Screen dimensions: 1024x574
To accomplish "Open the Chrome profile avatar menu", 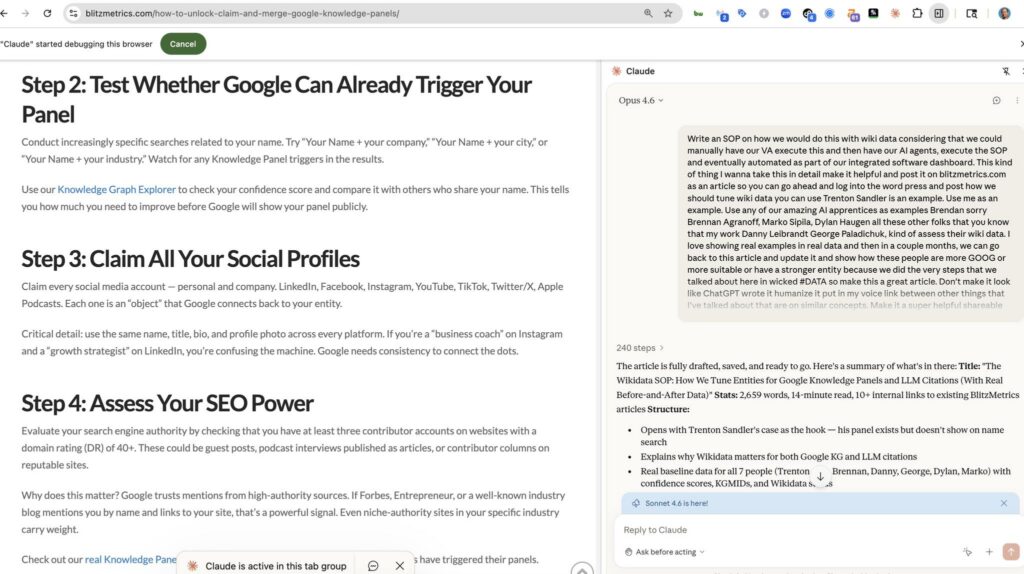I will tap(1004, 14).
